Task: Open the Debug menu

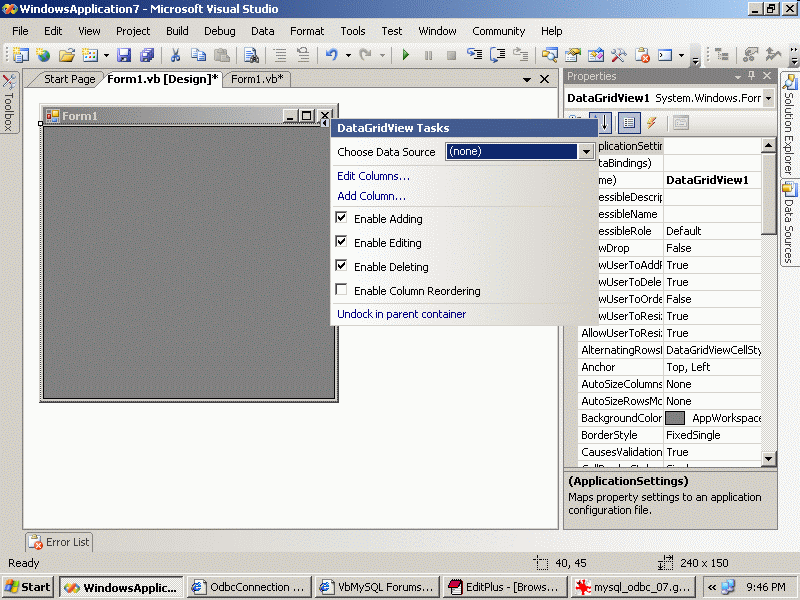Action: point(219,31)
